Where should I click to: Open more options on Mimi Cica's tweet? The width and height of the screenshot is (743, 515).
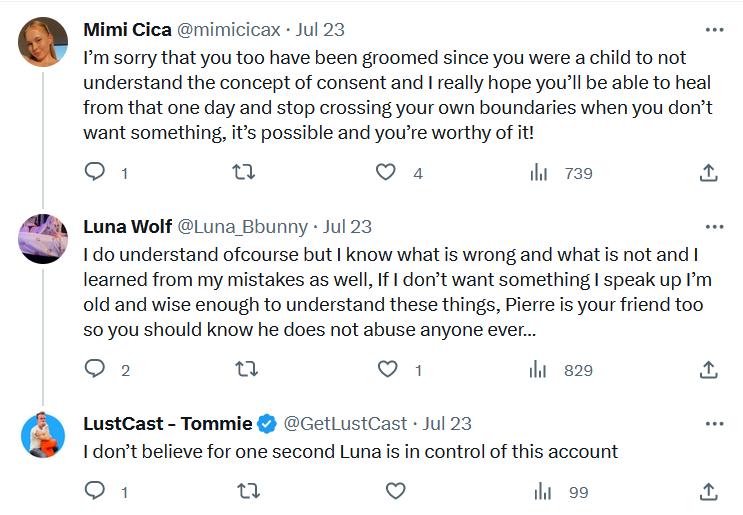[x=714, y=30]
